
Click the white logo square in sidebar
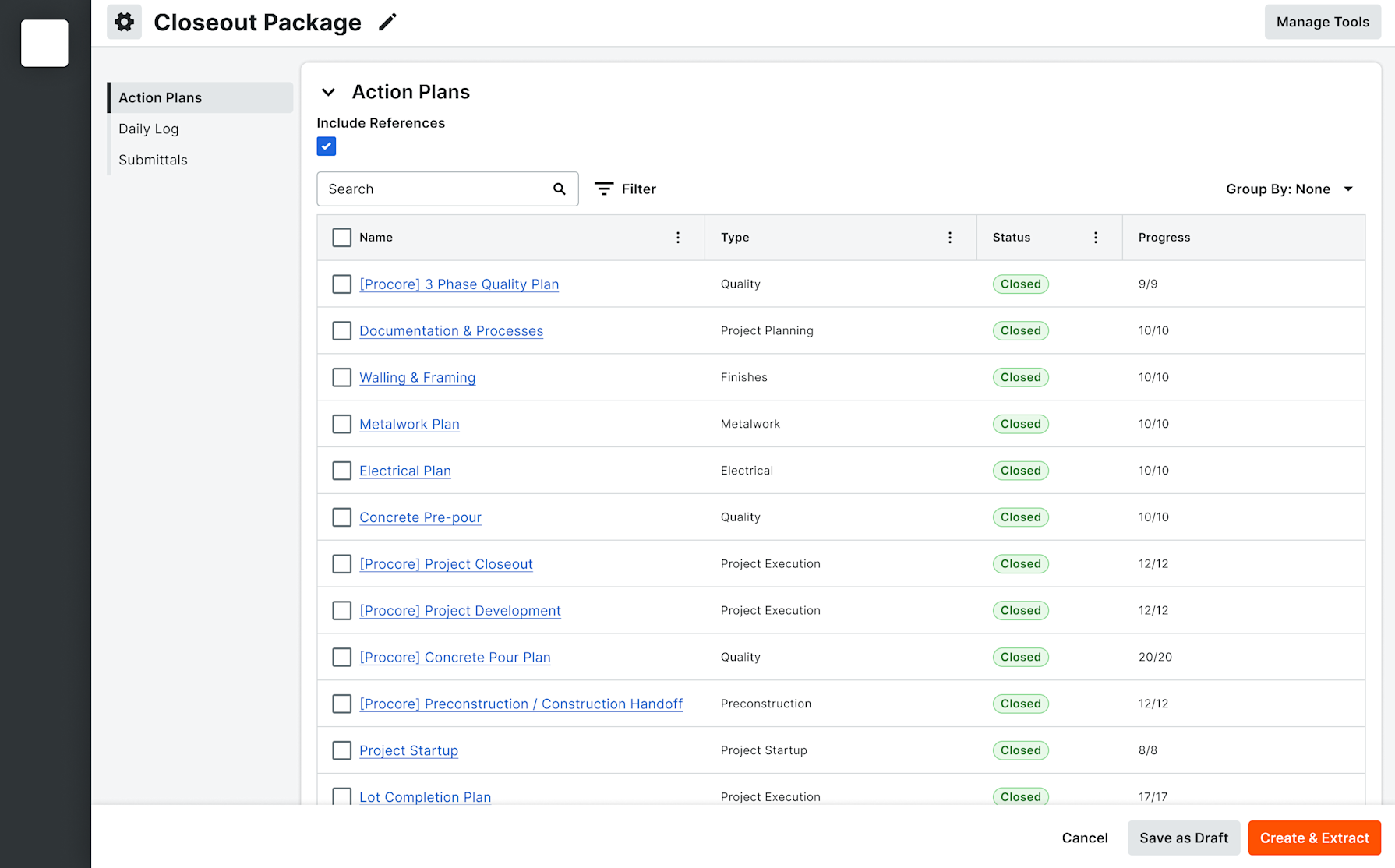44,43
